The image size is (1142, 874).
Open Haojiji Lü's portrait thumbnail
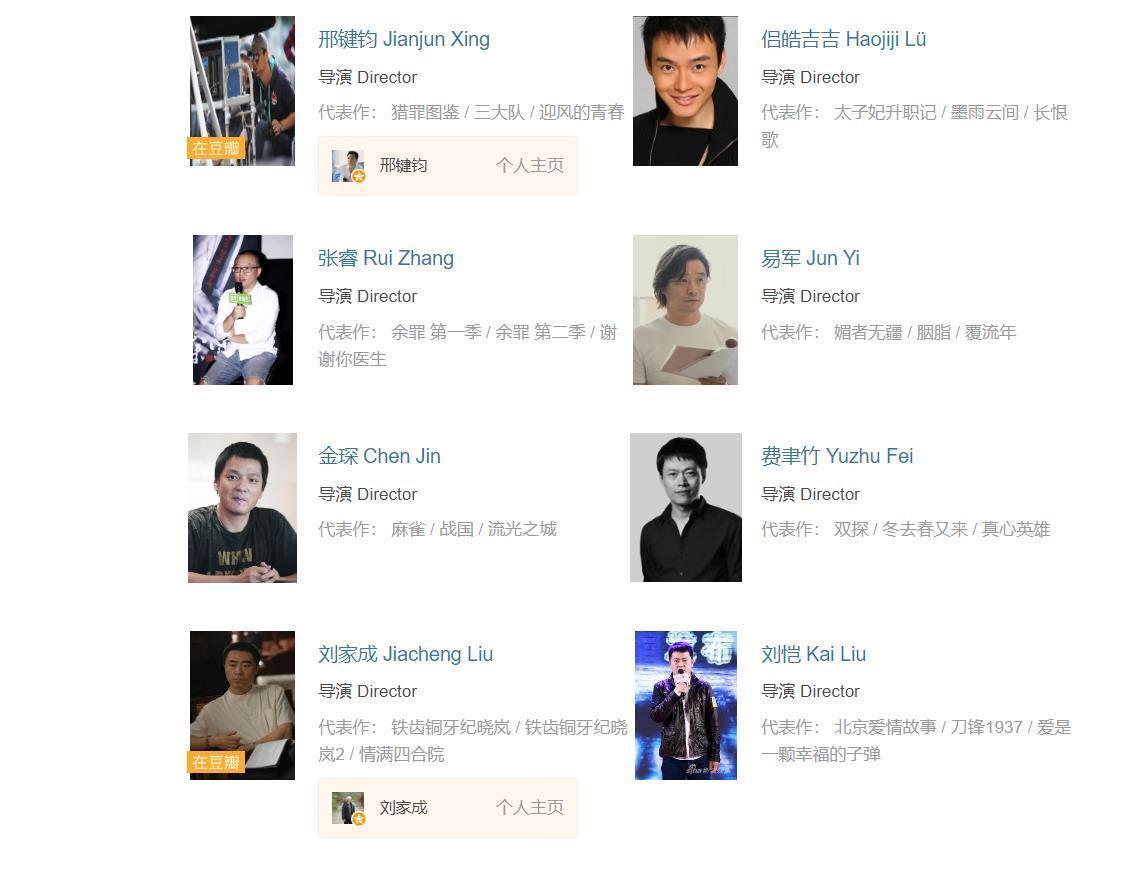(685, 91)
